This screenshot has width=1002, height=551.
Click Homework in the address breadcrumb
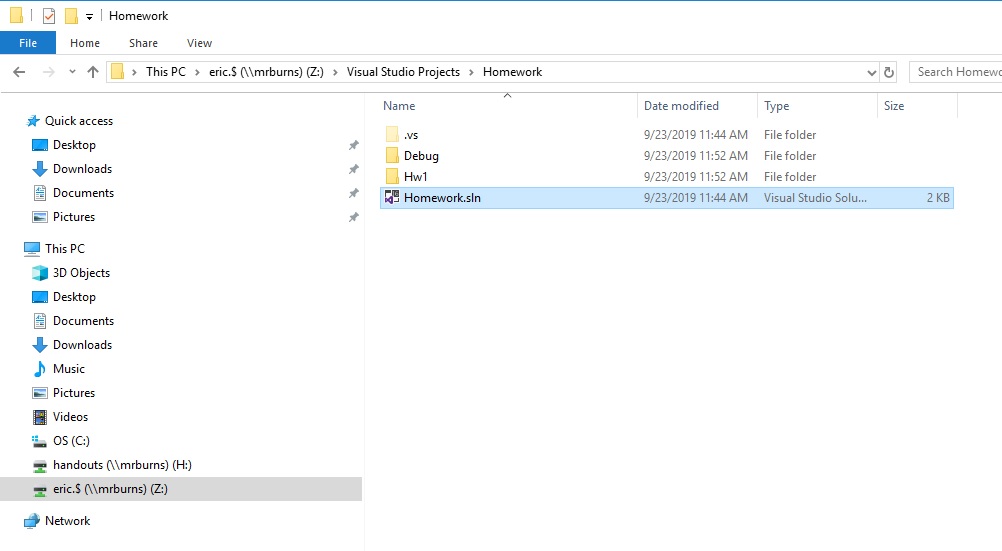[x=513, y=72]
